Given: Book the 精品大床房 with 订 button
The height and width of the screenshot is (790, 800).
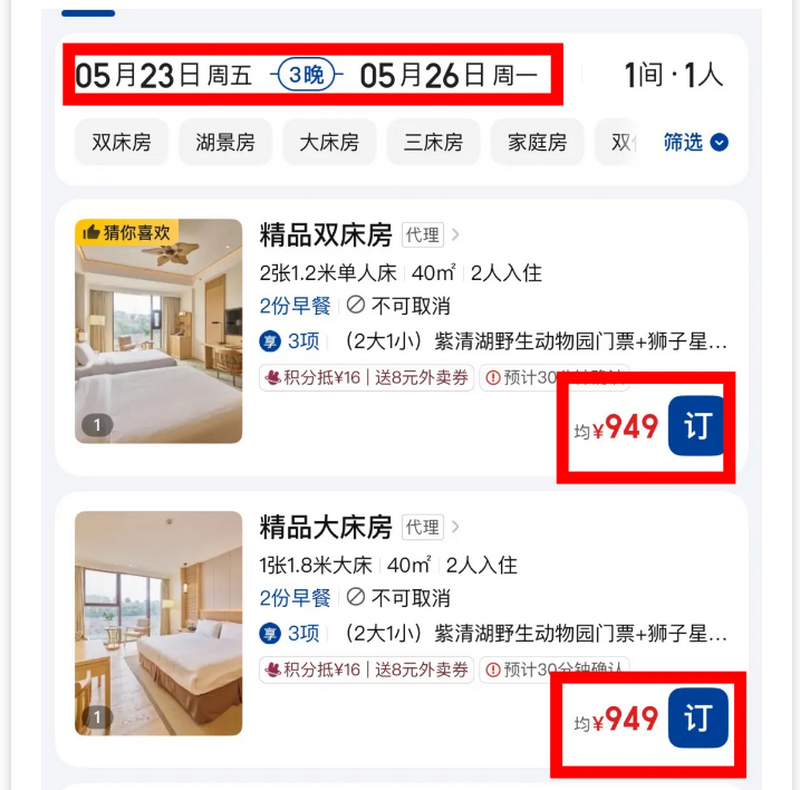Looking at the screenshot, I should (698, 718).
